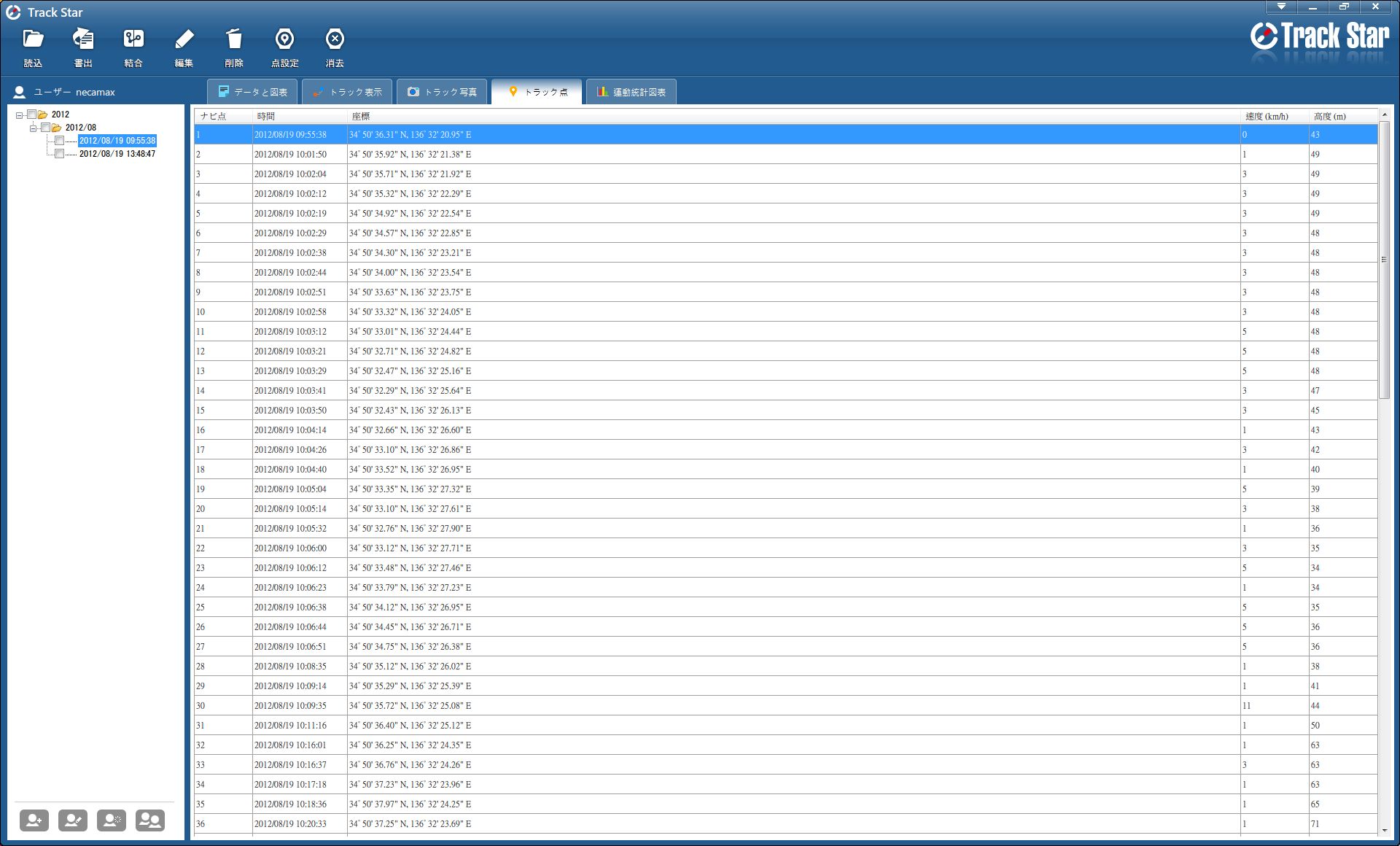Screen dimensions: 1400x846
Task: Open the 編集 (edit) pencil tool
Action: [x=184, y=39]
